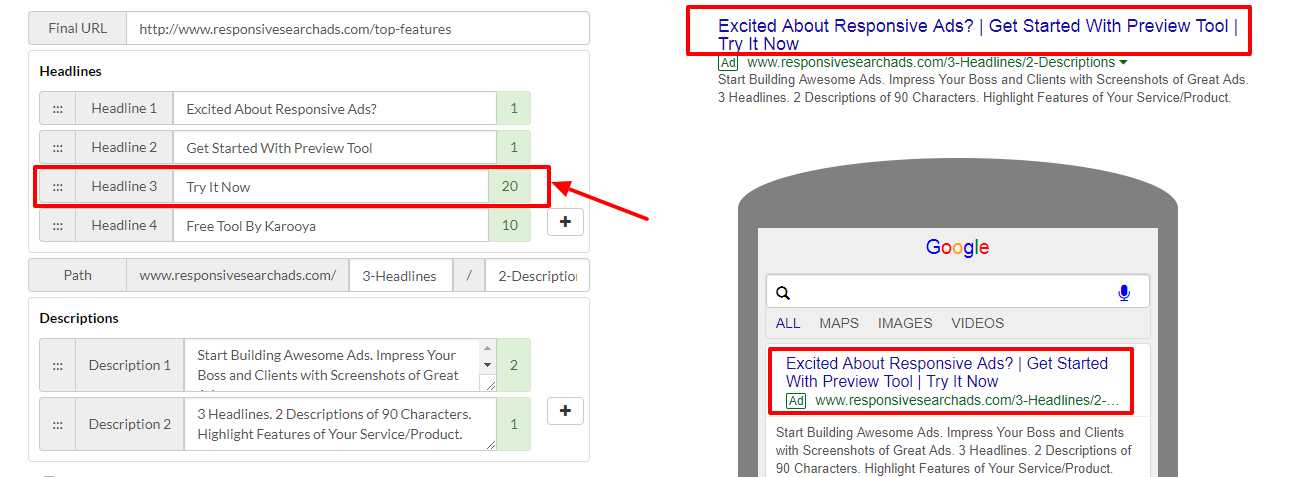Click the count 2 beside Description 1

coord(514,365)
